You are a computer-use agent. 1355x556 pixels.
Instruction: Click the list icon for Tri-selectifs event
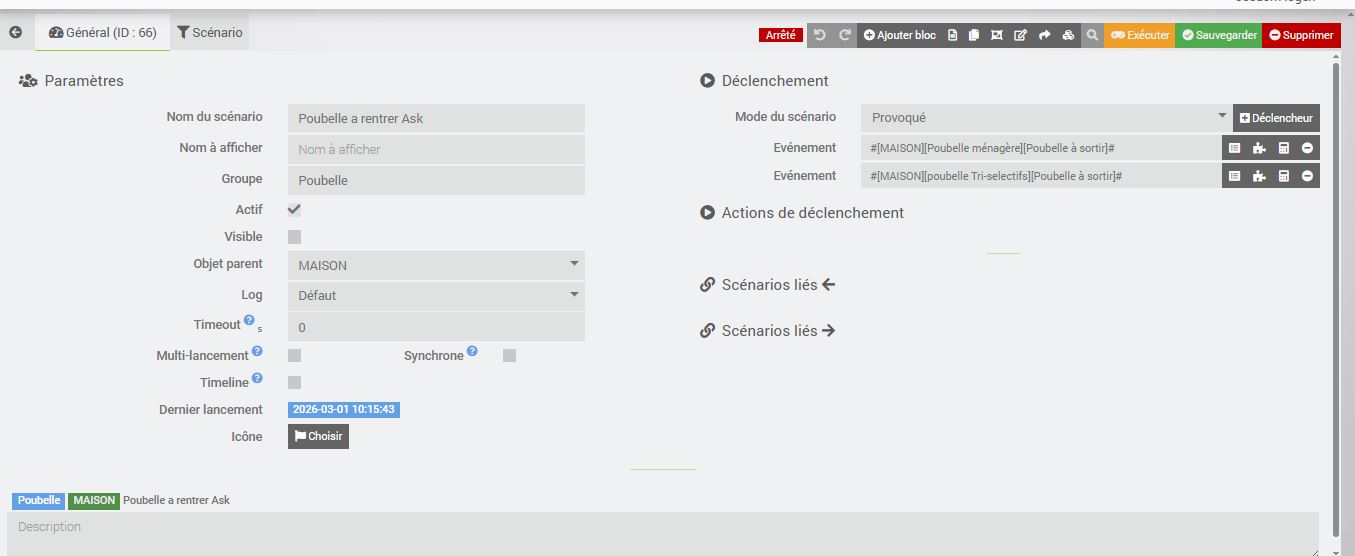point(1234,176)
